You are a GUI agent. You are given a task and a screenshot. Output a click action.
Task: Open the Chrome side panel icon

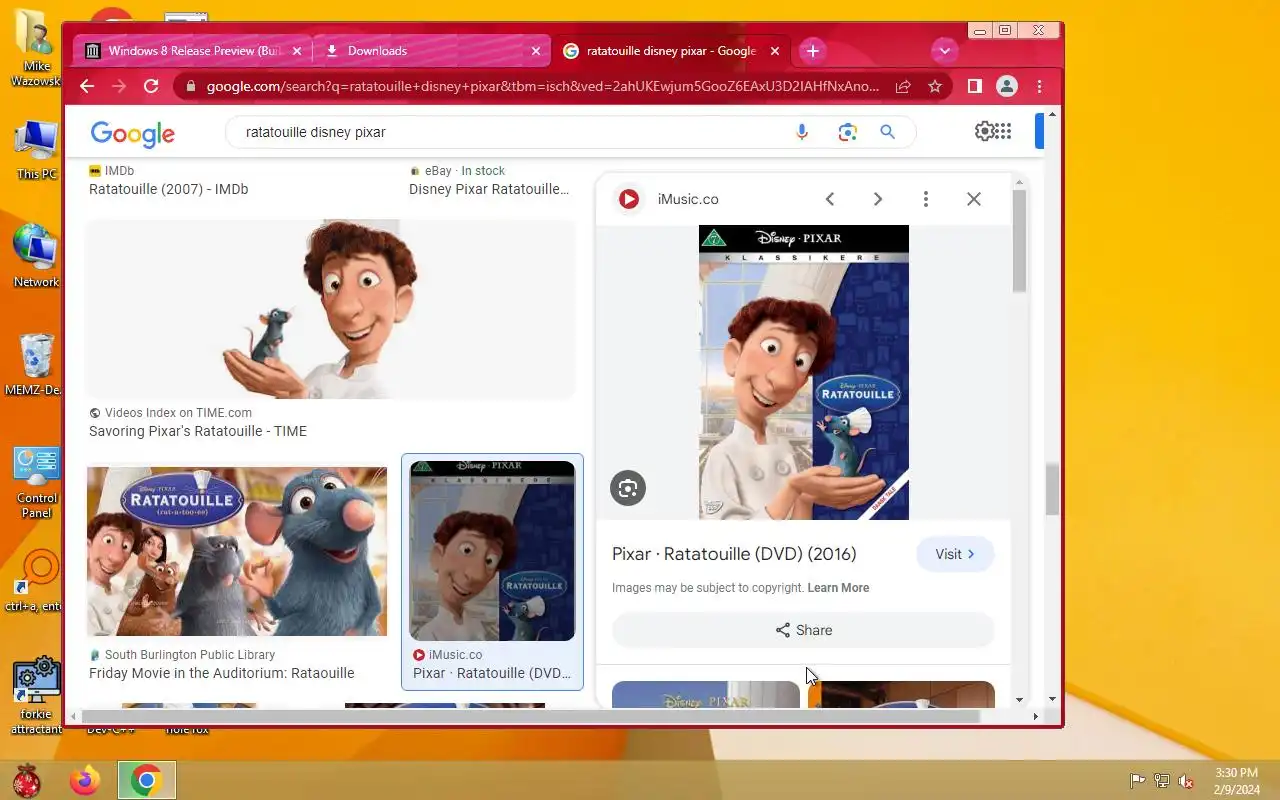point(974,87)
